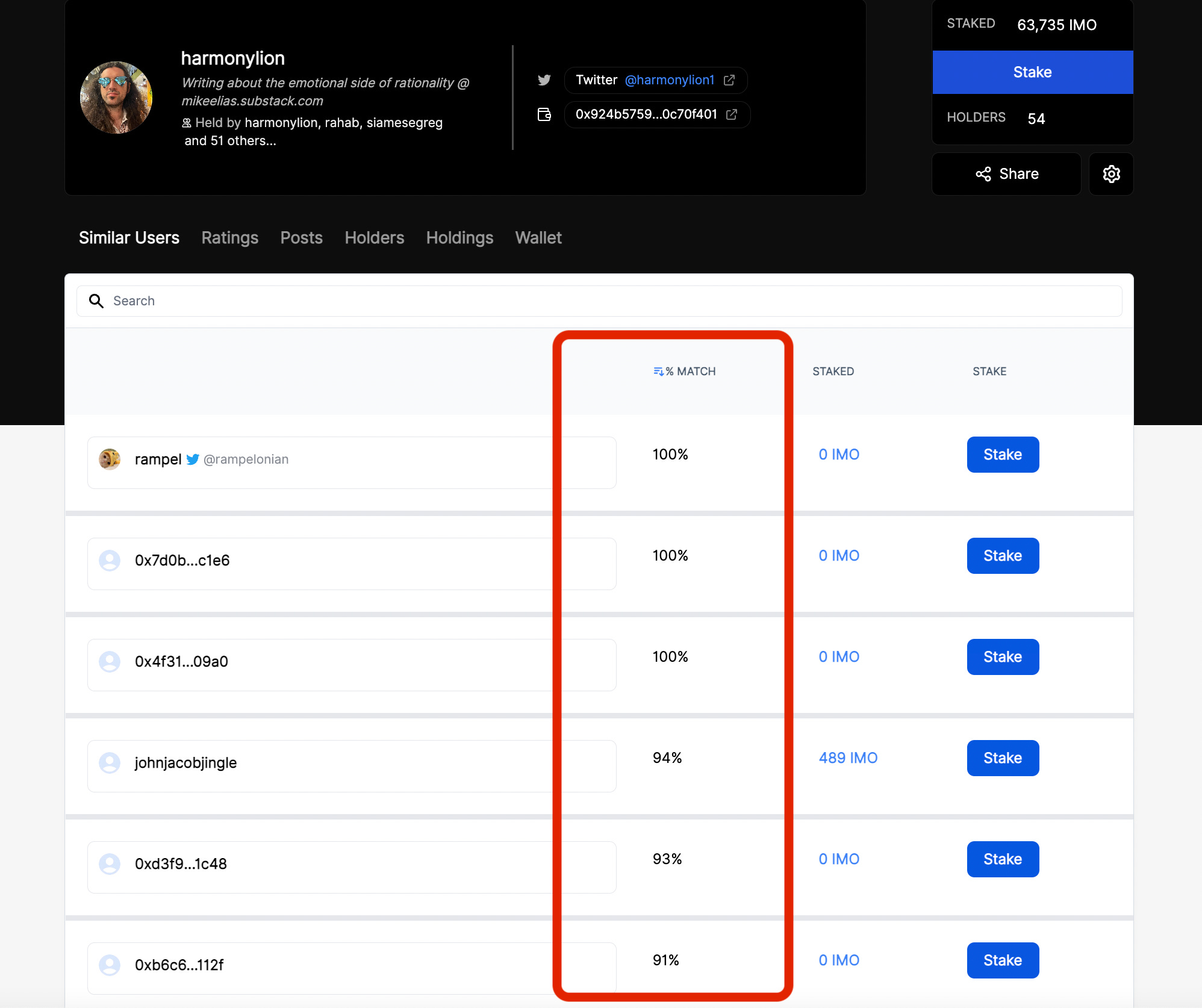
Task: Click the holders people icon before 'Held by'
Action: click(187, 123)
